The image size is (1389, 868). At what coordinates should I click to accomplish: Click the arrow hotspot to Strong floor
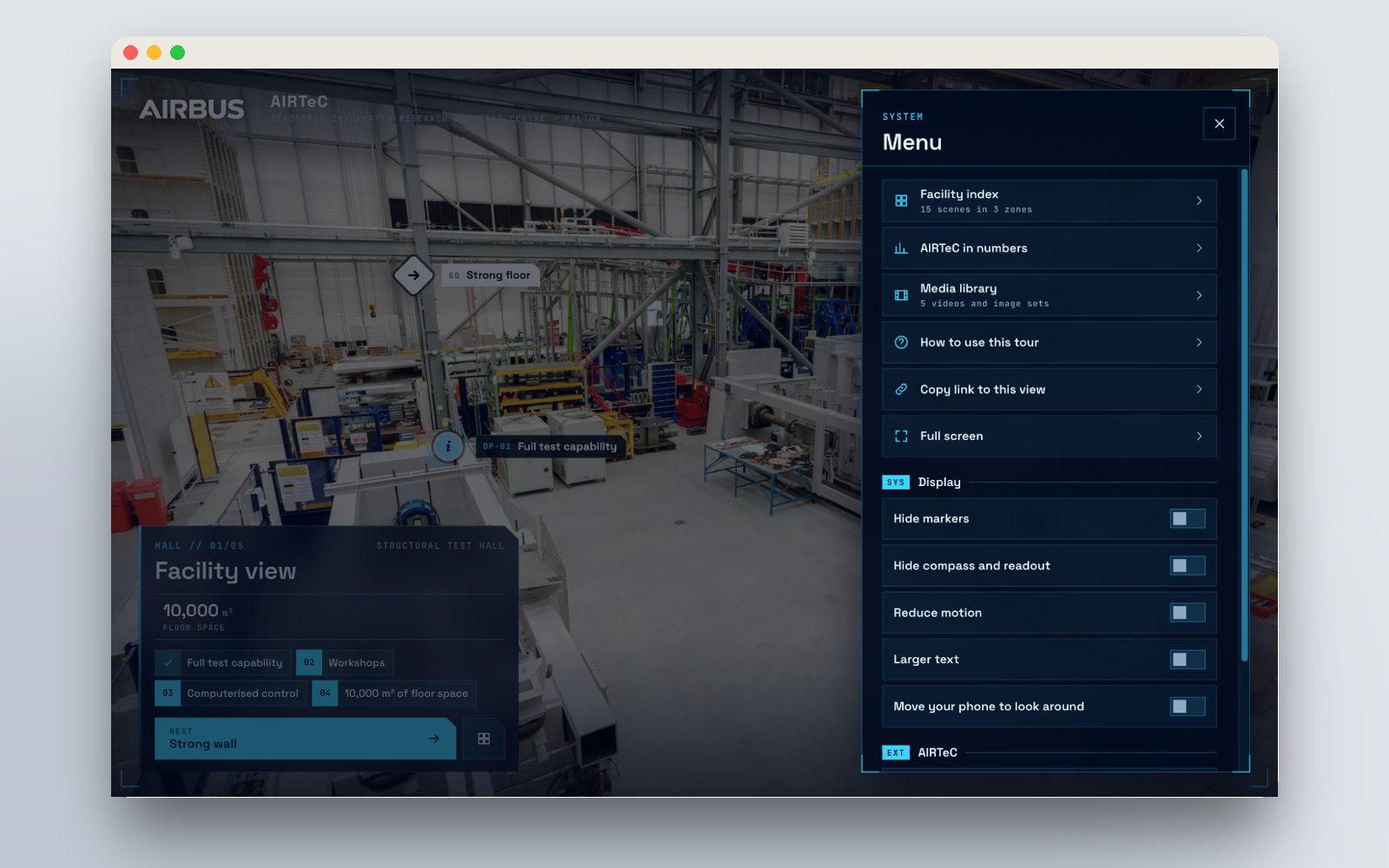pyautogui.click(x=414, y=275)
